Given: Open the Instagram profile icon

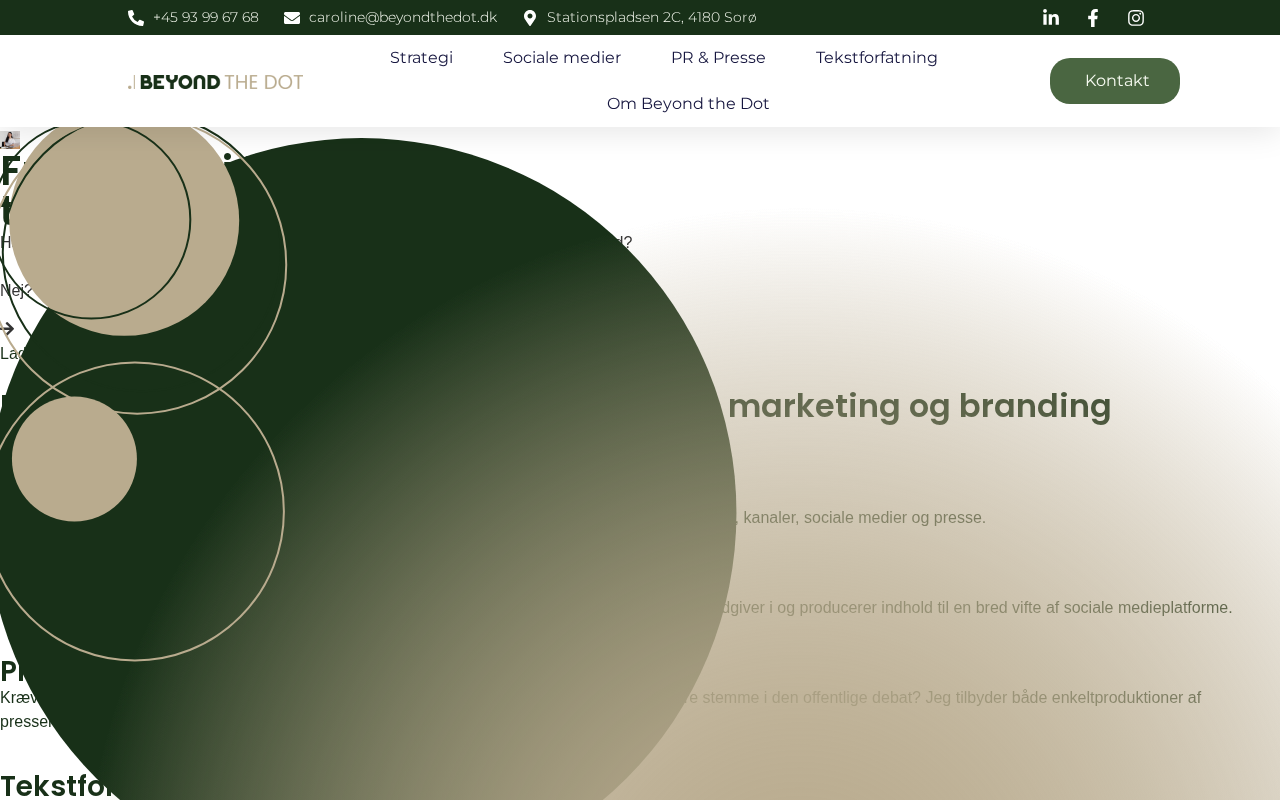Looking at the screenshot, I should pyautogui.click(x=1136, y=17).
